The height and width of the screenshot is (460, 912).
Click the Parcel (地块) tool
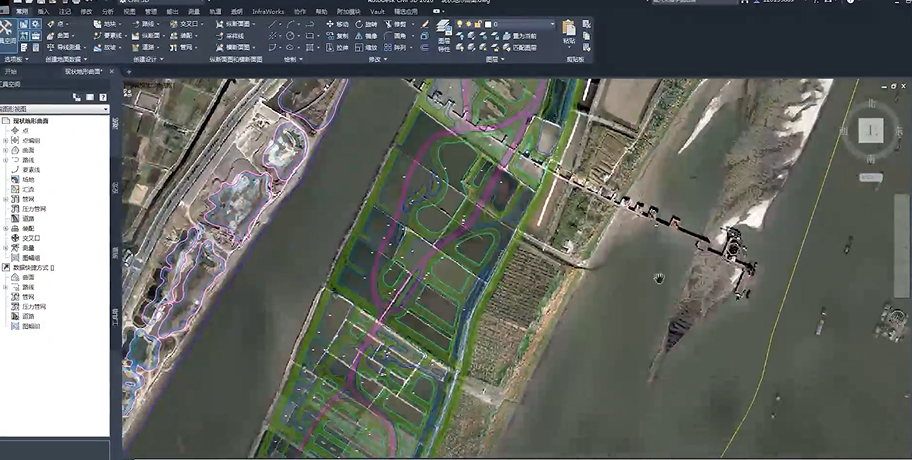pyautogui.click(x=108, y=24)
